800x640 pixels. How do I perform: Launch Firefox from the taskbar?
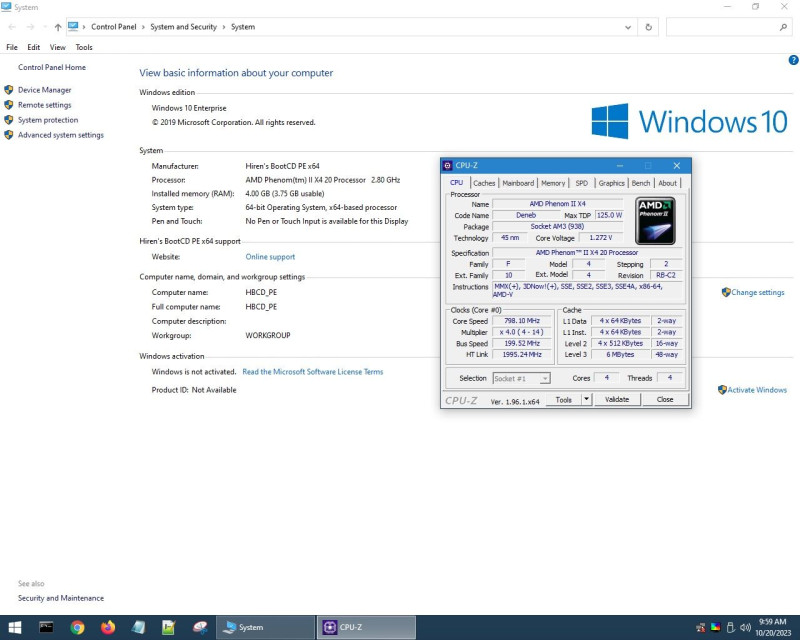[x=108, y=627]
